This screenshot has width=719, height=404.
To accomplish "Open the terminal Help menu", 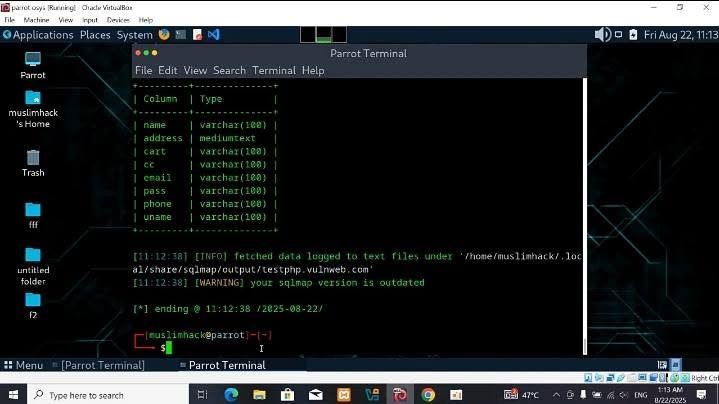I will (313, 70).
